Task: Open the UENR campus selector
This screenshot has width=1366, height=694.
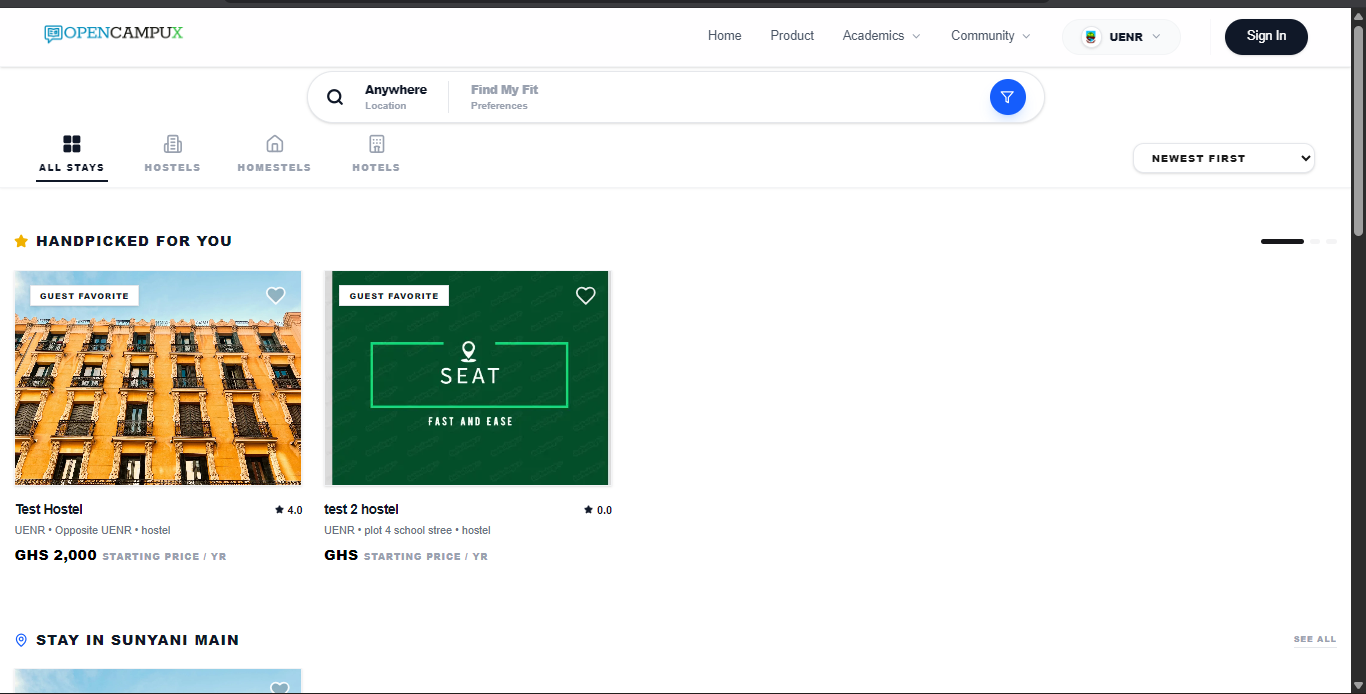Action: (x=1121, y=37)
